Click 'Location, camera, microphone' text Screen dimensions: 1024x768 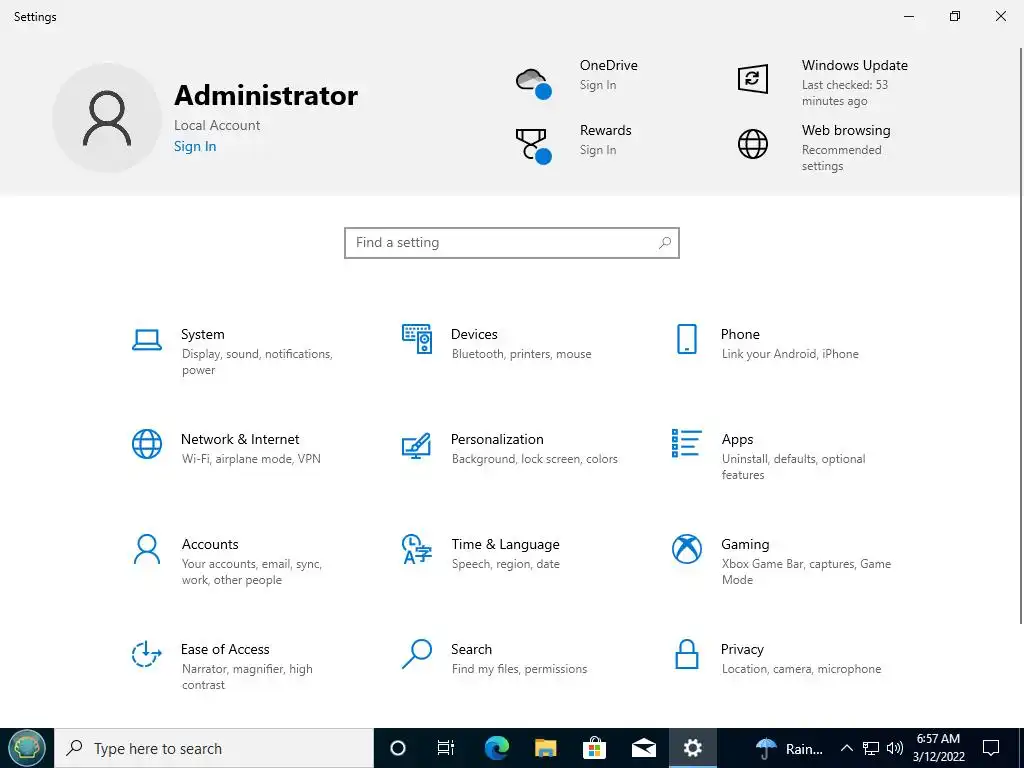click(x=801, y=669)
